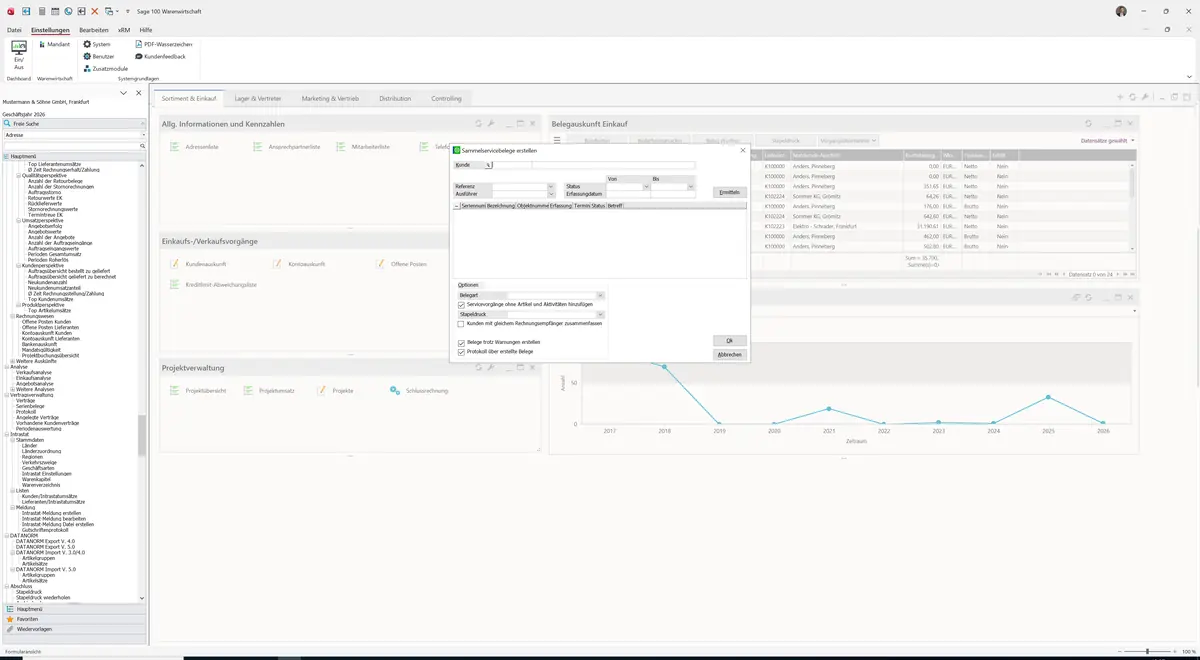This screenshot has height=660, width=1200.
Task: Select Stapeldruck wiederholen in the navigation tree
Action: 43,597
